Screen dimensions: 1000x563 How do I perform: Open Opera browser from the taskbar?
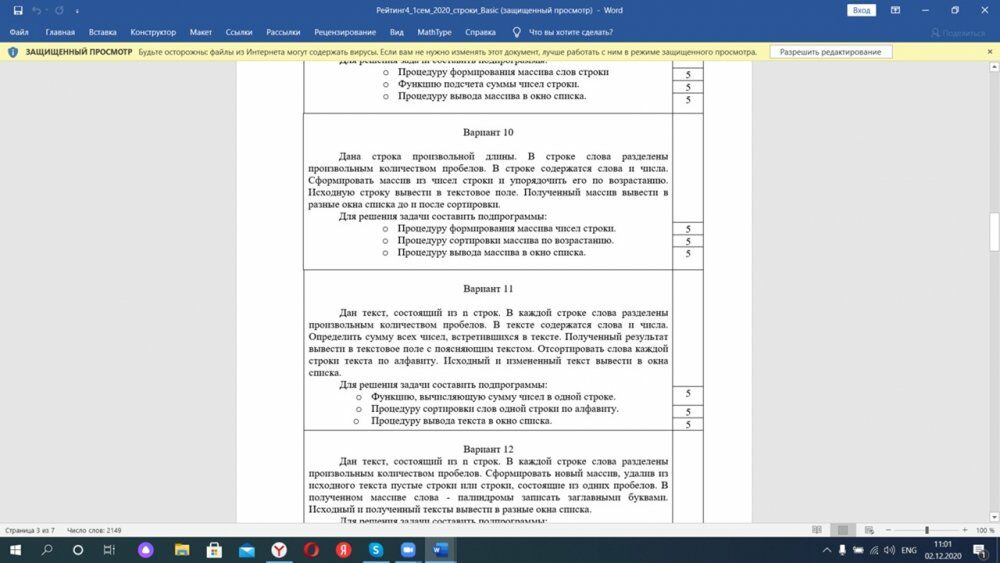tap(311, 550)
